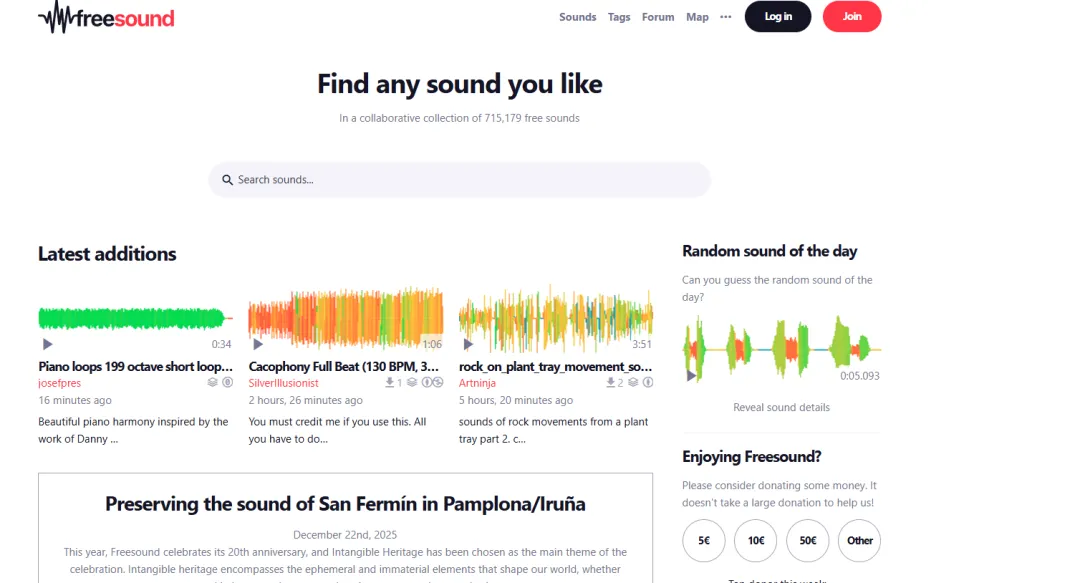This screenshot has width=1080, height=583.
Task: Play the random sound of the day
Action: click(x=691, y=376)
